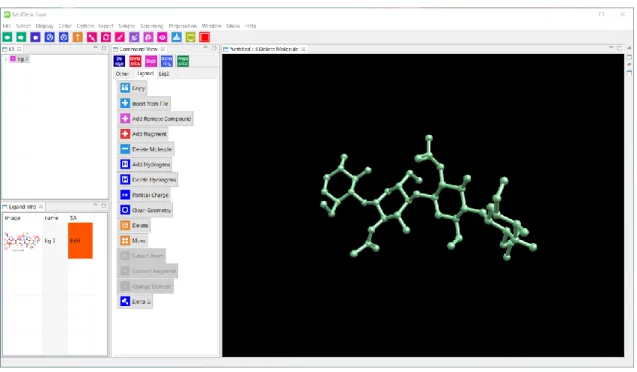Click the green left-arrow toolbar icon
This screenshot has height=372, width=637.
click(x=7, y=37)
